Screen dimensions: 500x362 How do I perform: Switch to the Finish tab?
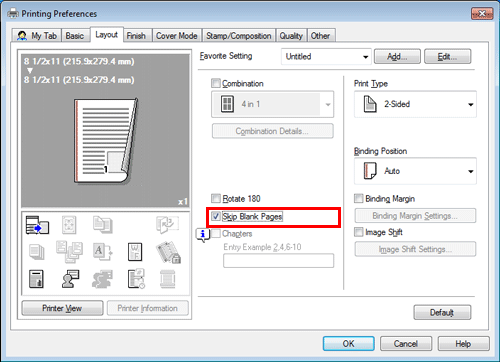[136, 36]
